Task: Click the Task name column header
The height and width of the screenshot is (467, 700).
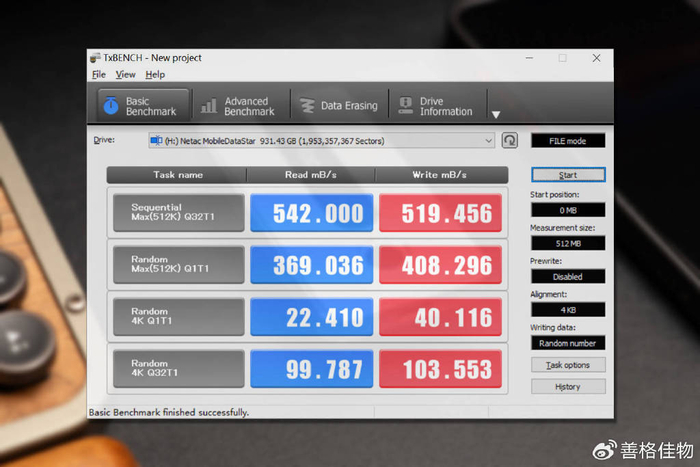Action: coord(177,175)
